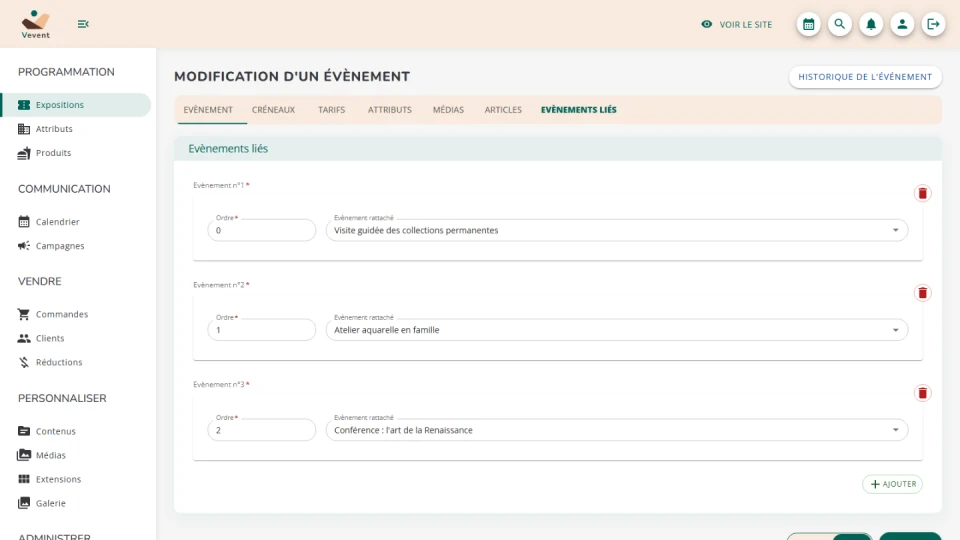Click the 'Evènements liés' section header
Image resolution: width=960 pixels, height=540 pixels.
click(x=558, y=149)
